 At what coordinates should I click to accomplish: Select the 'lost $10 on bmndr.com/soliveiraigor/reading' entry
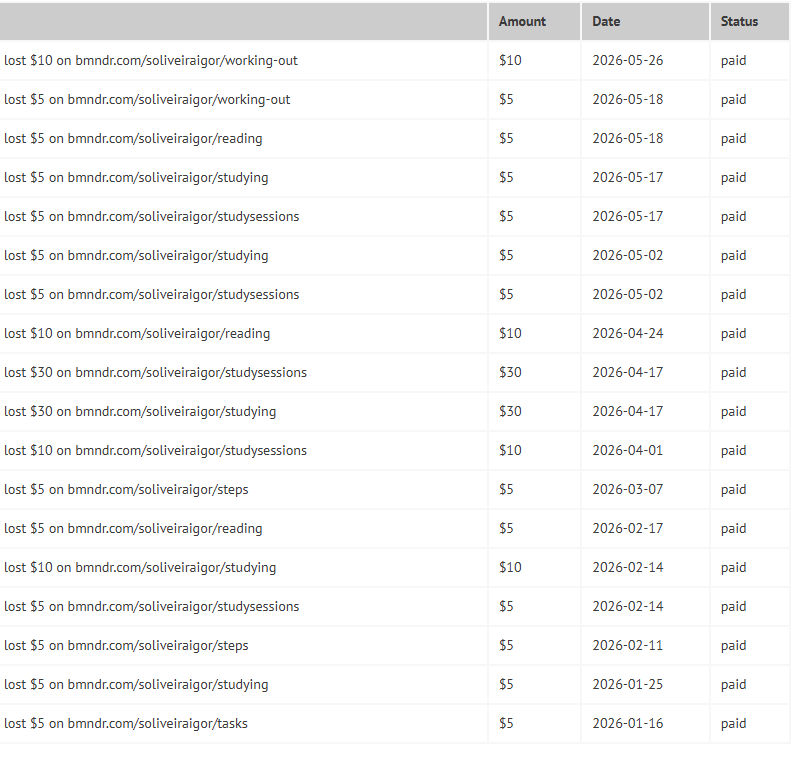137,333
